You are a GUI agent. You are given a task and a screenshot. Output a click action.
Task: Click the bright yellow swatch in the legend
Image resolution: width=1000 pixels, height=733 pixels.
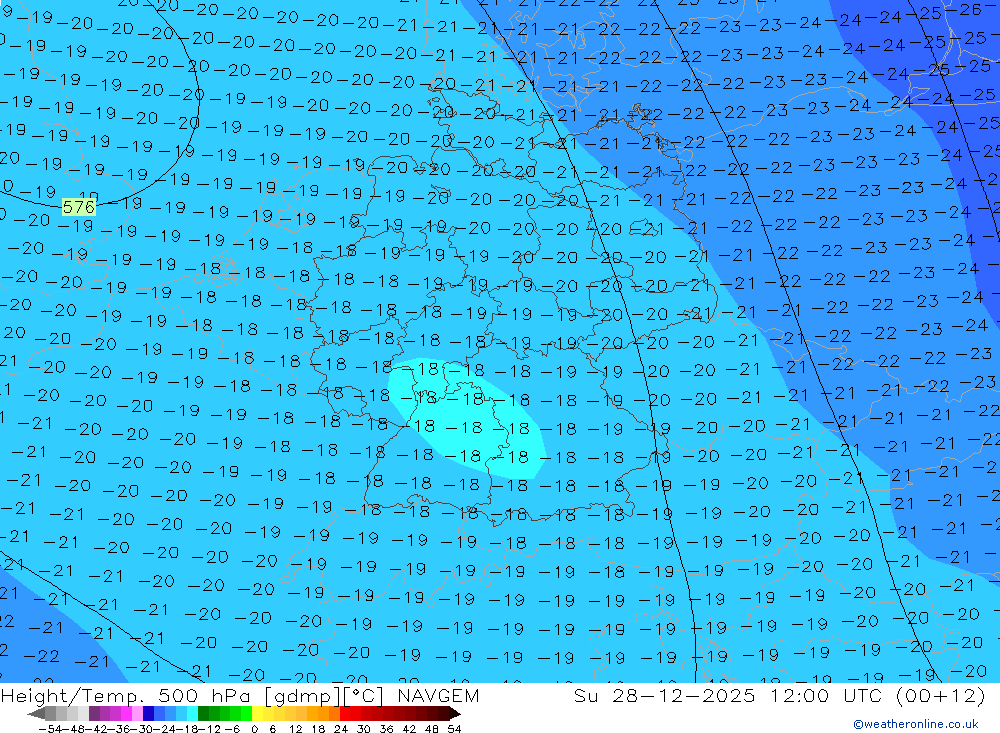coord(258,714)
